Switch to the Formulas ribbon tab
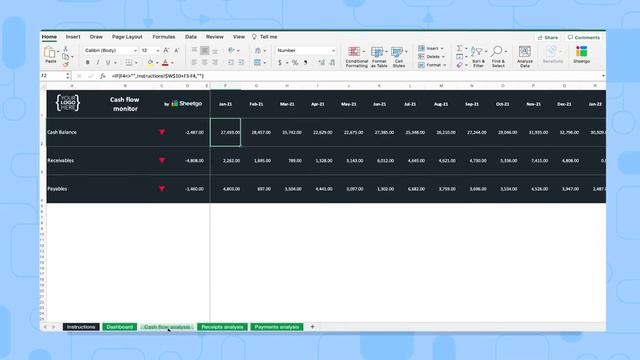640x360 pixels. point(164,37)
